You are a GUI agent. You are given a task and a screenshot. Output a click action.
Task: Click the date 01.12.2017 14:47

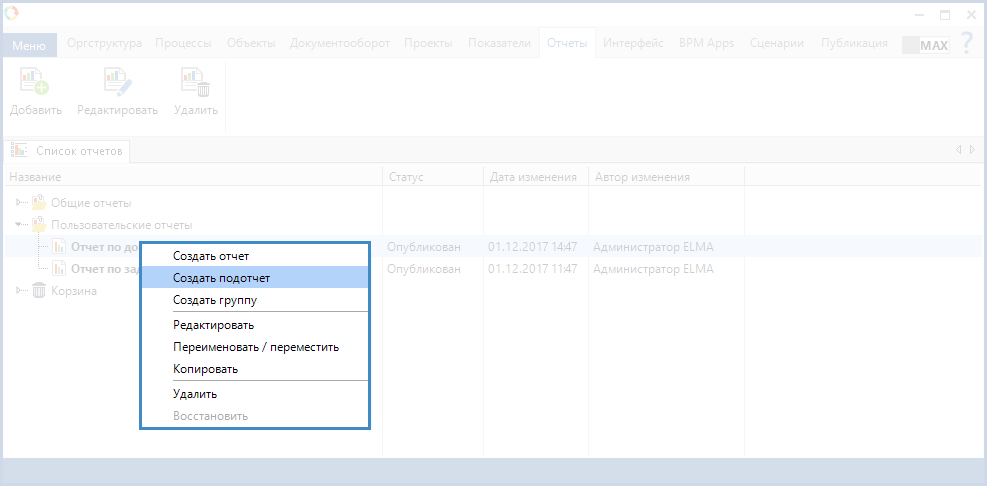533,247
